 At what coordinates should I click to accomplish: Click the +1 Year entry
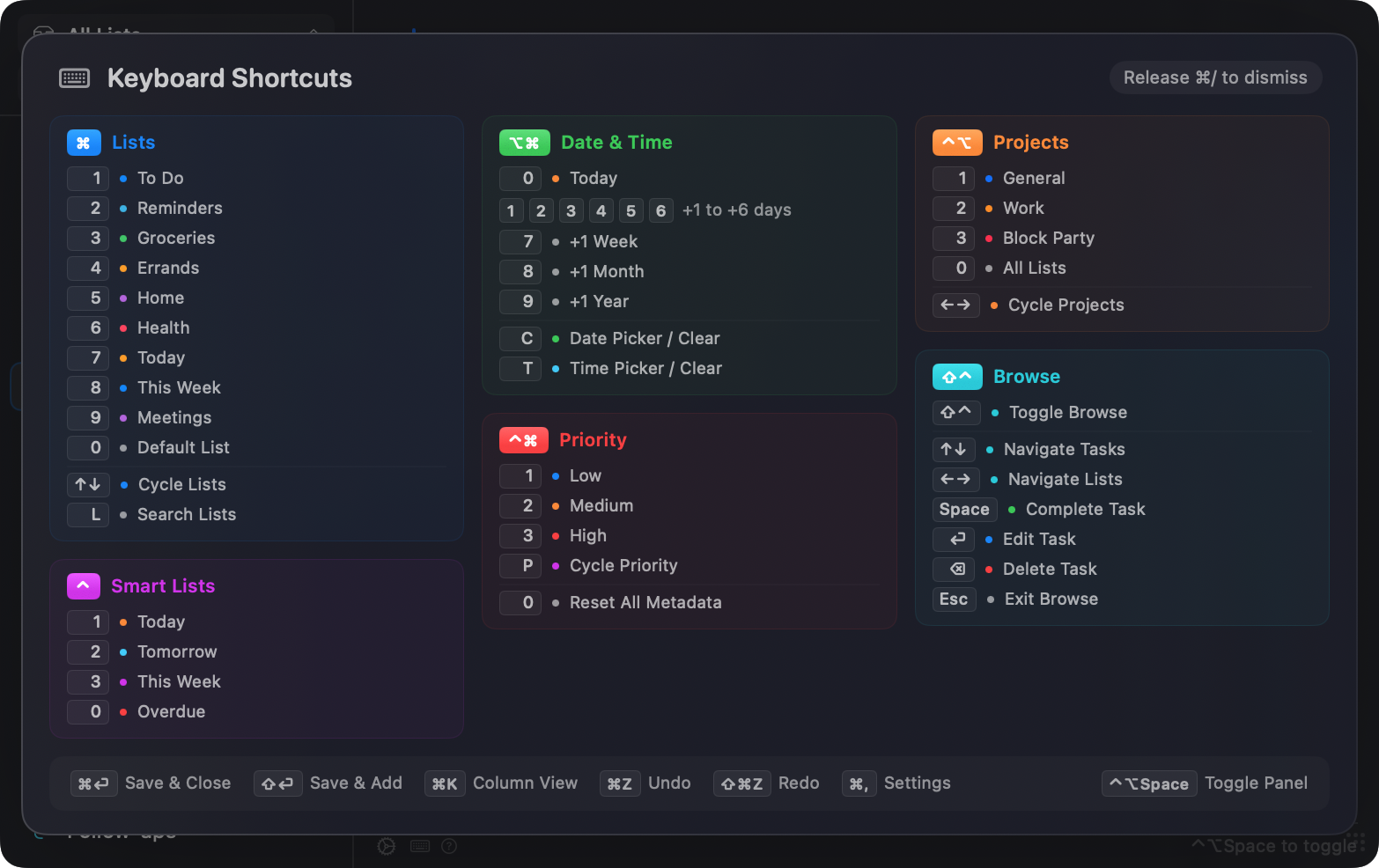click(x=599, y=302)
